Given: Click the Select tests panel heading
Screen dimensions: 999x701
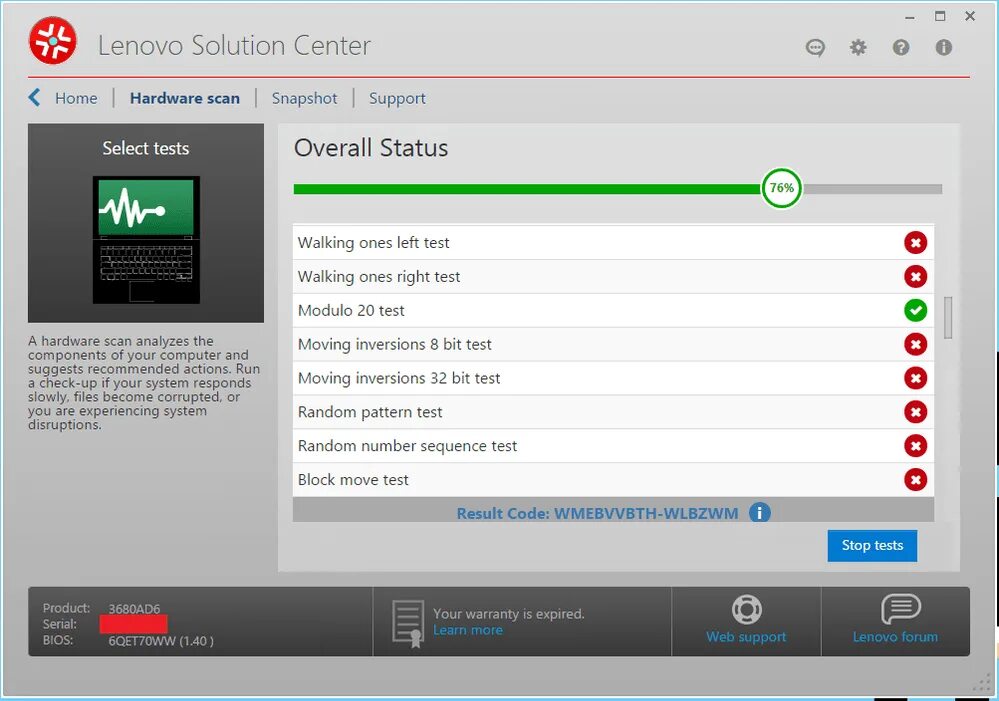Looking at the screenshot, I should click(146, 148).
